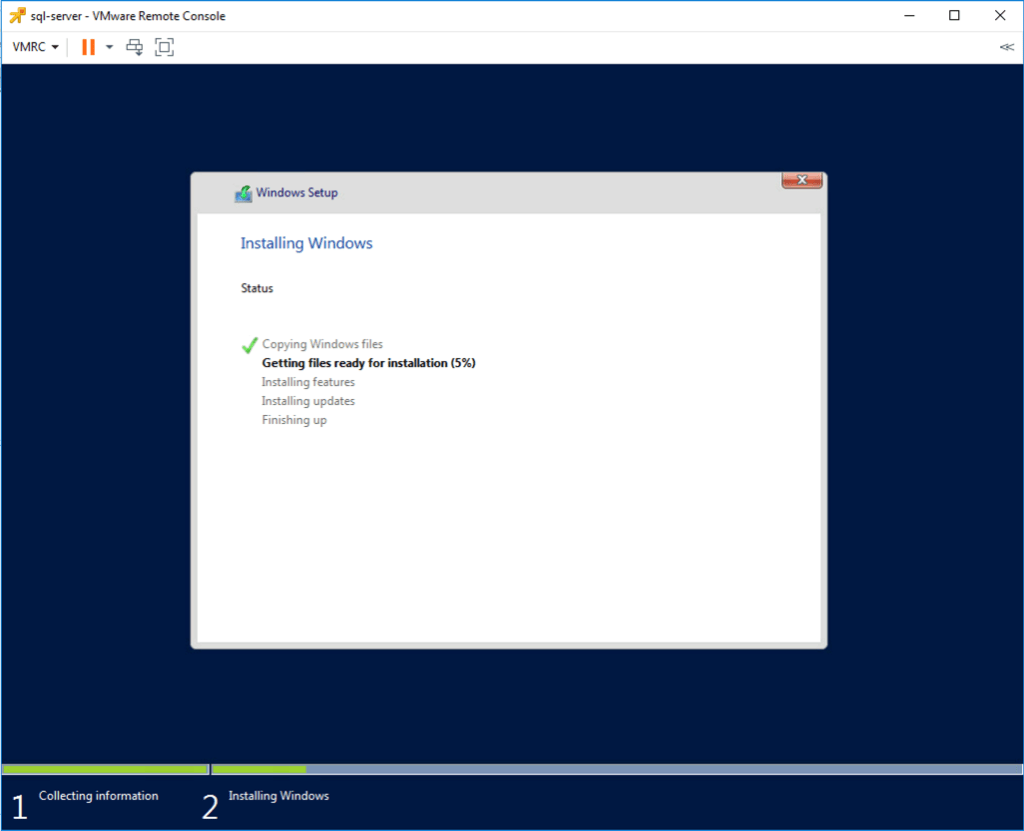
Task: Pause the virtual machine with orange button
Action: (88, 47)
